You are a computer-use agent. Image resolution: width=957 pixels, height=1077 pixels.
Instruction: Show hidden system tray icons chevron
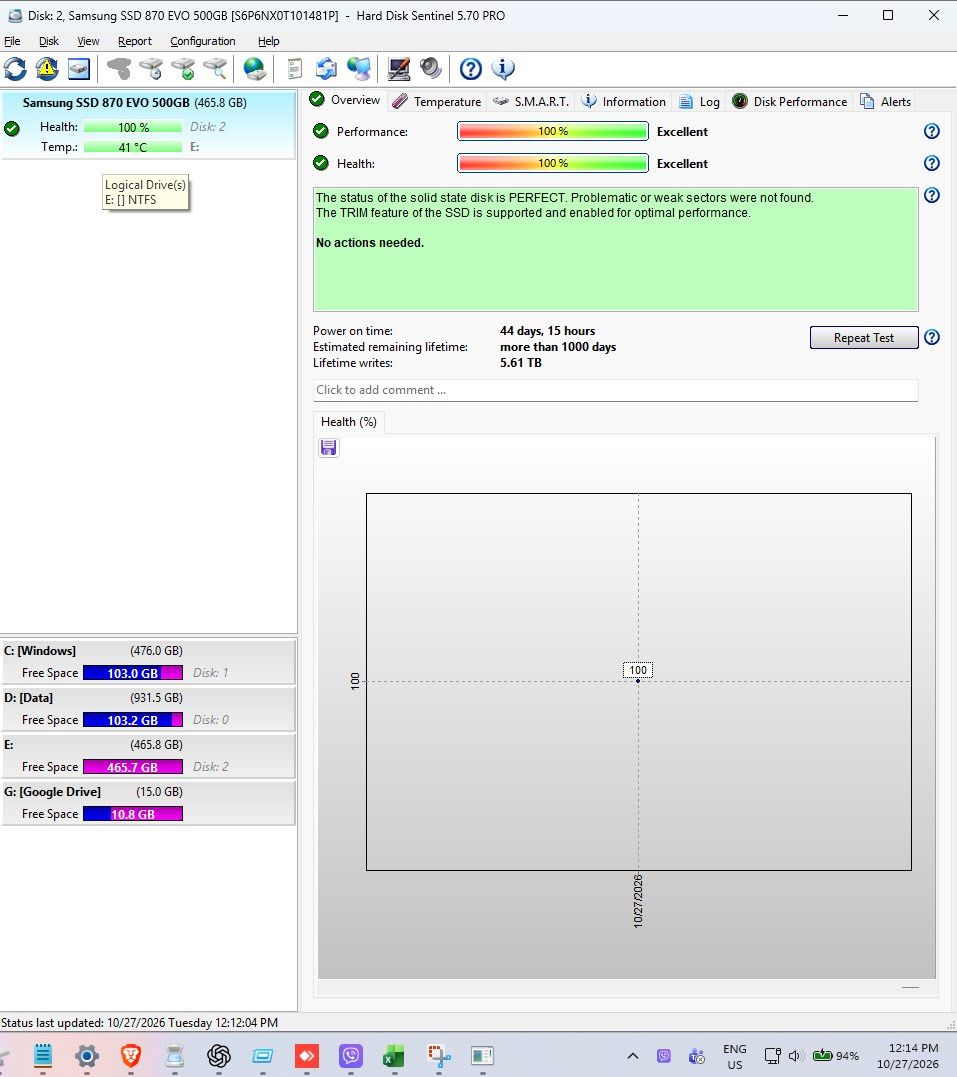633,1056
